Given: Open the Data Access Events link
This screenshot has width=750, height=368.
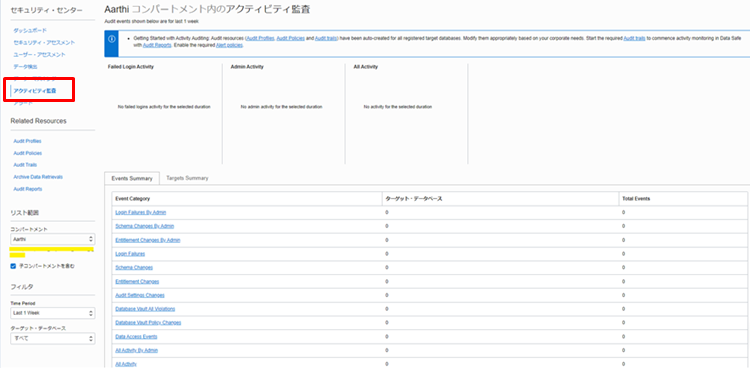Looking at the screenshot, I should (136, 337).
